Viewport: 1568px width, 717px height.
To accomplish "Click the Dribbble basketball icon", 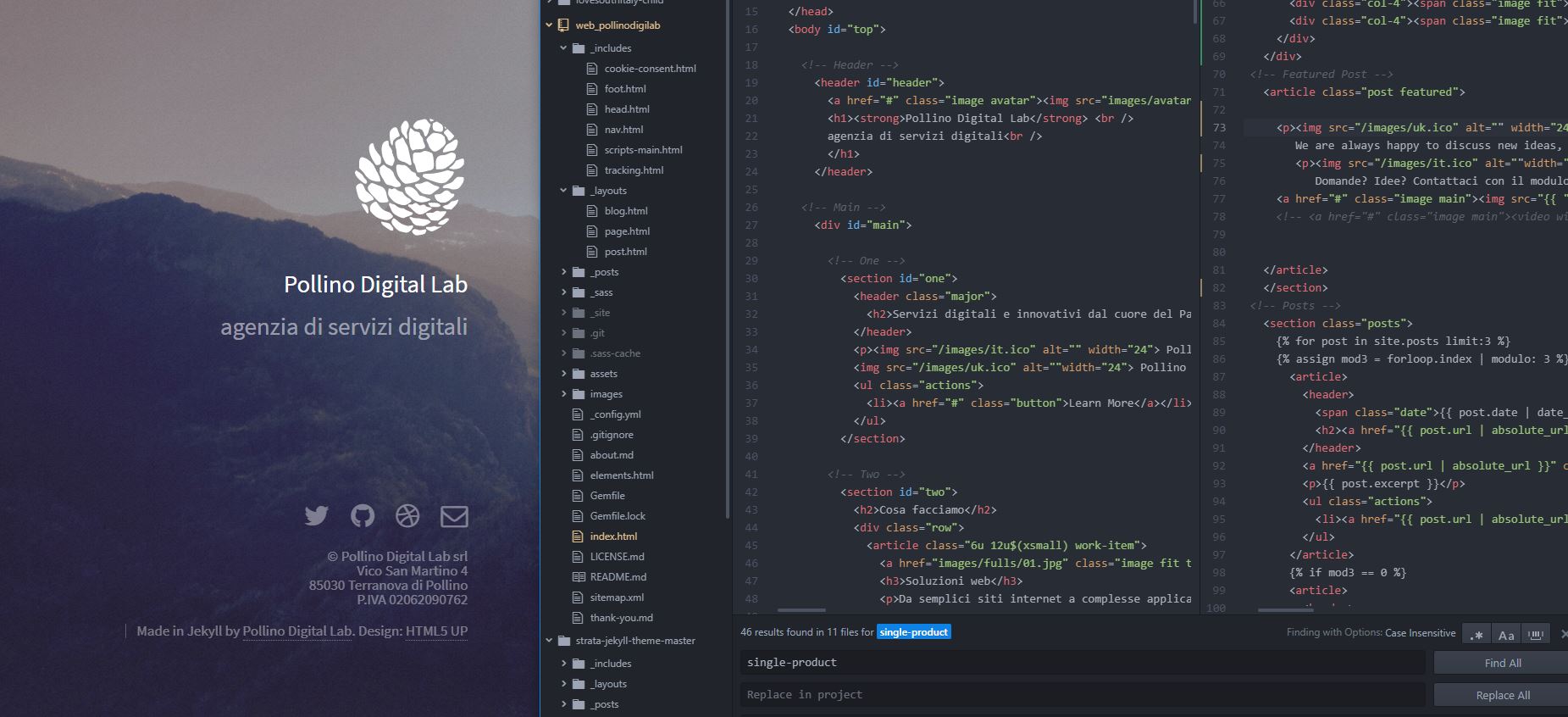I will click(407, 516).
